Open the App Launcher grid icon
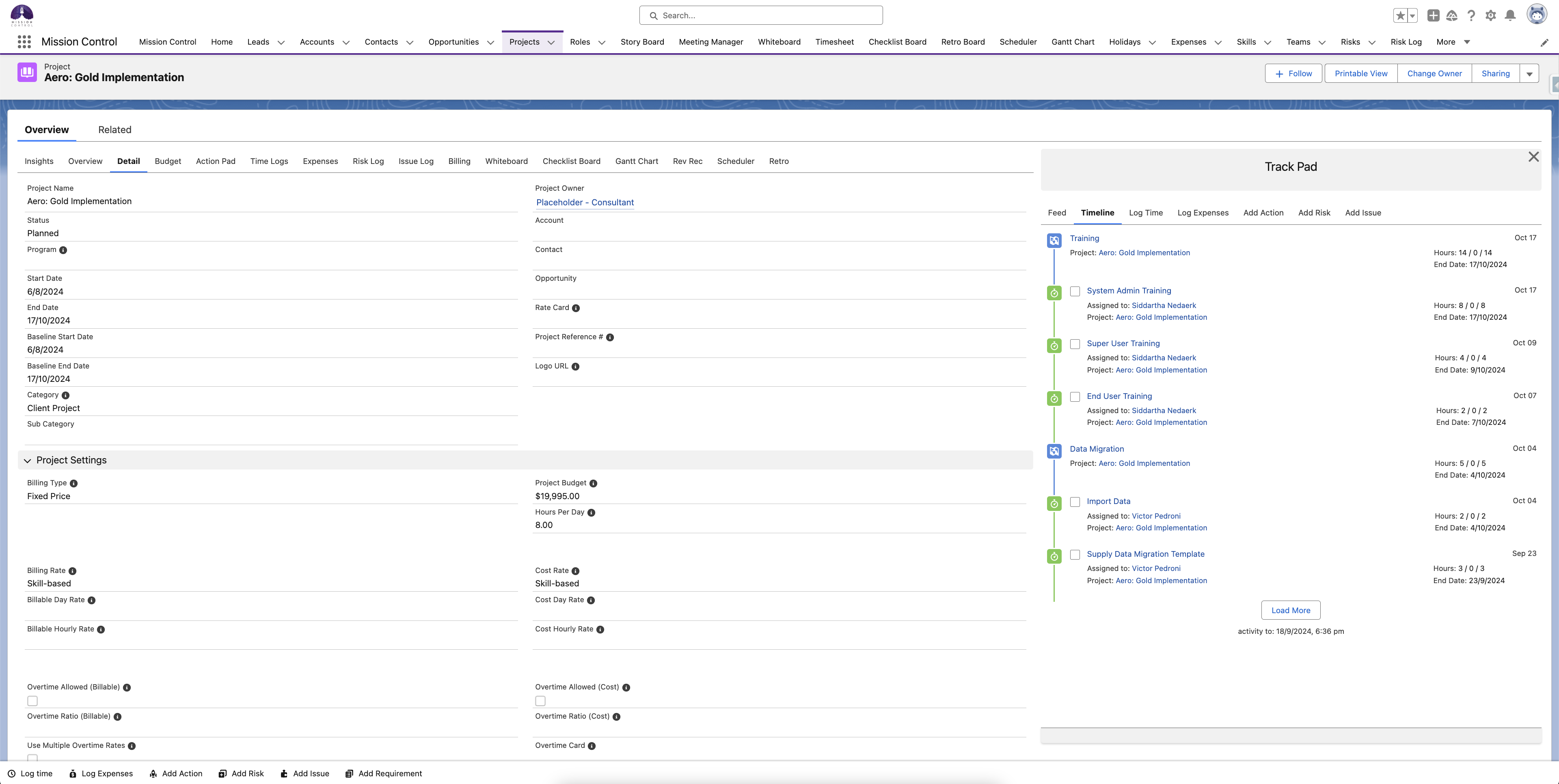 pos(24,42)
